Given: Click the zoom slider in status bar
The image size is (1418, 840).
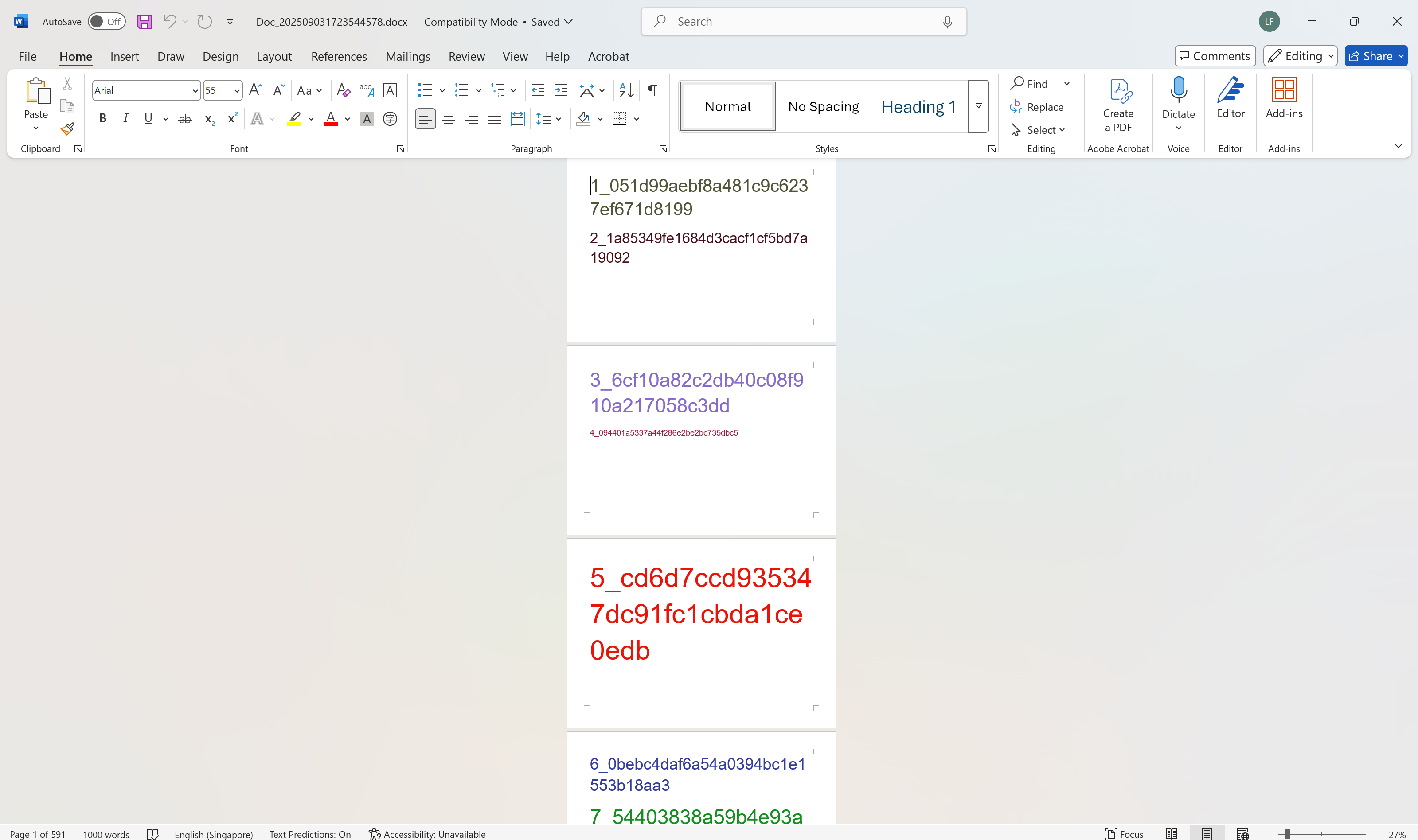Looking at the screenshot, I should pyautogui.click(x=1287, y=834).
